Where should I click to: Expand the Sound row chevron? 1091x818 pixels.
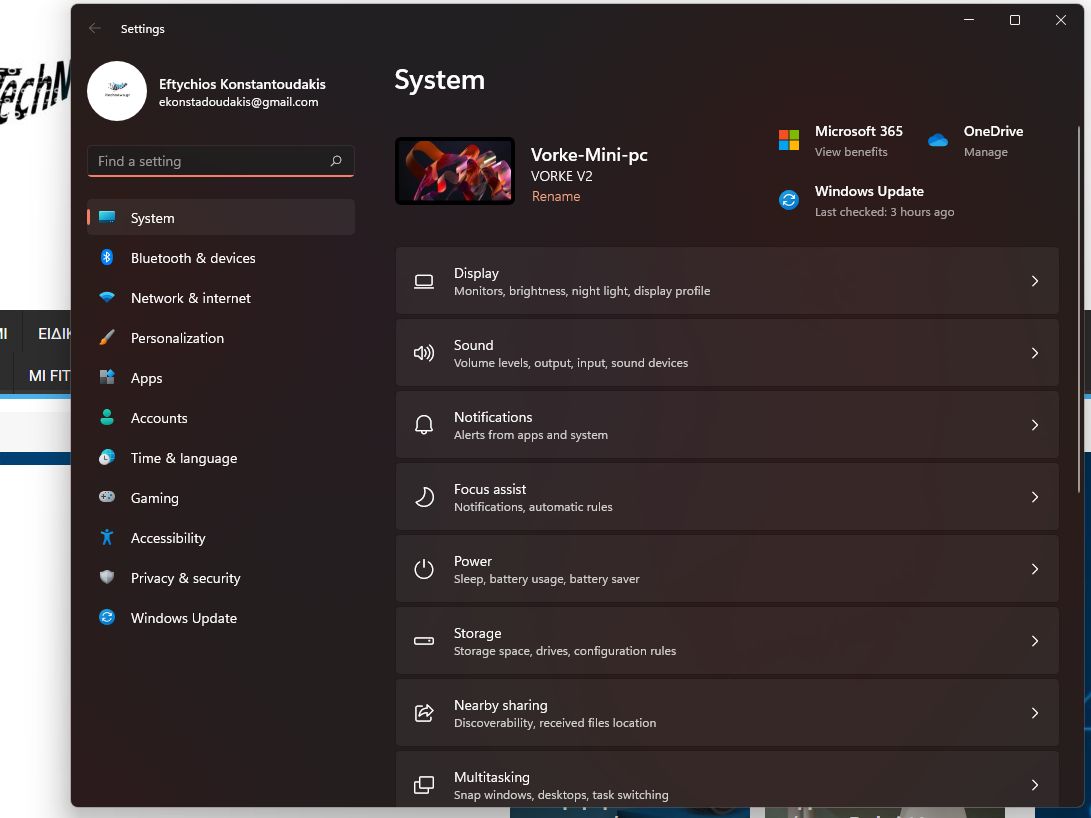[x=1035, y=353]
